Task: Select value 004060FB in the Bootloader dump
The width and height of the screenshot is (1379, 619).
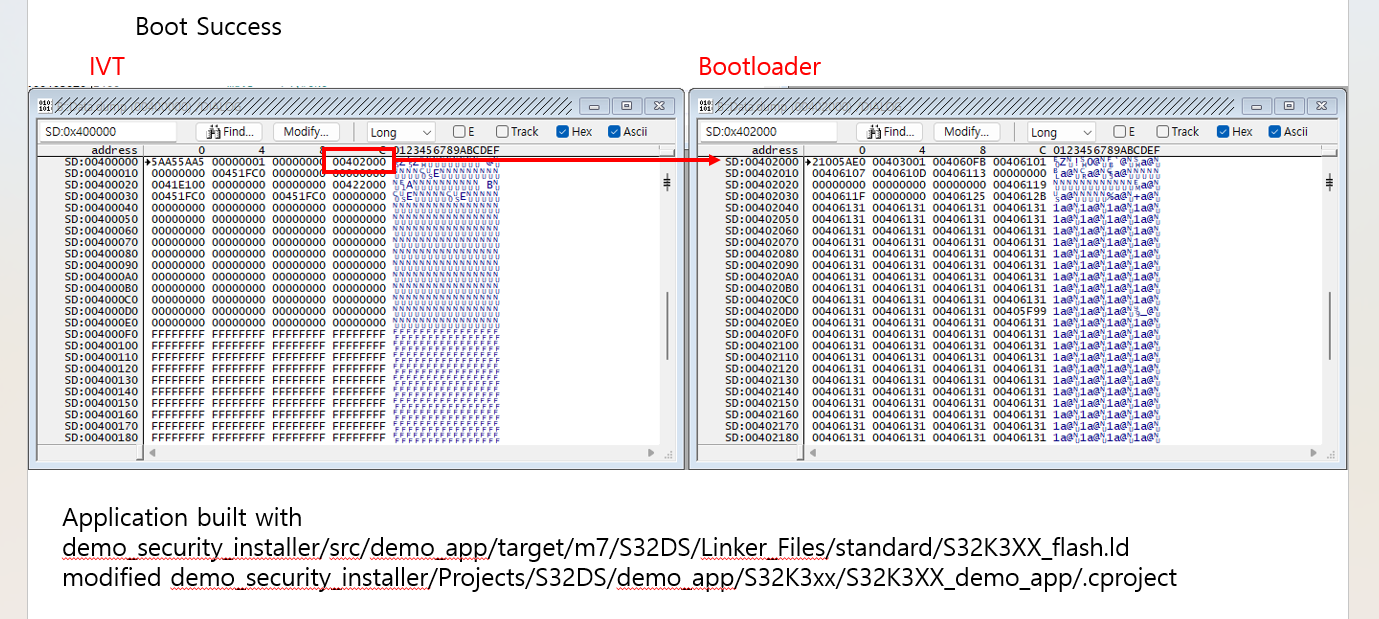Action: coord(958,162)
